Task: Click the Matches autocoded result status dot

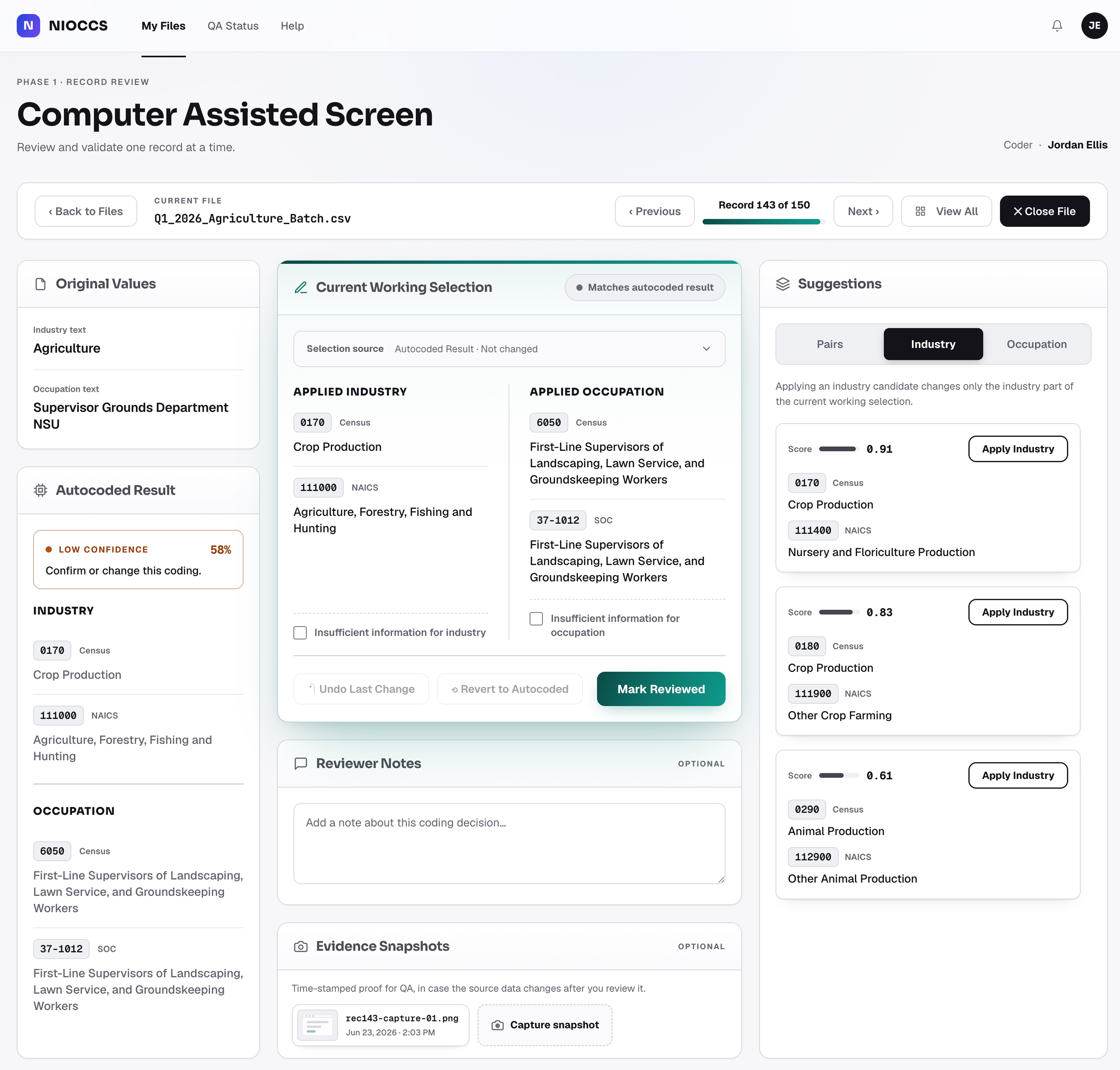Action: click(579, 288)
